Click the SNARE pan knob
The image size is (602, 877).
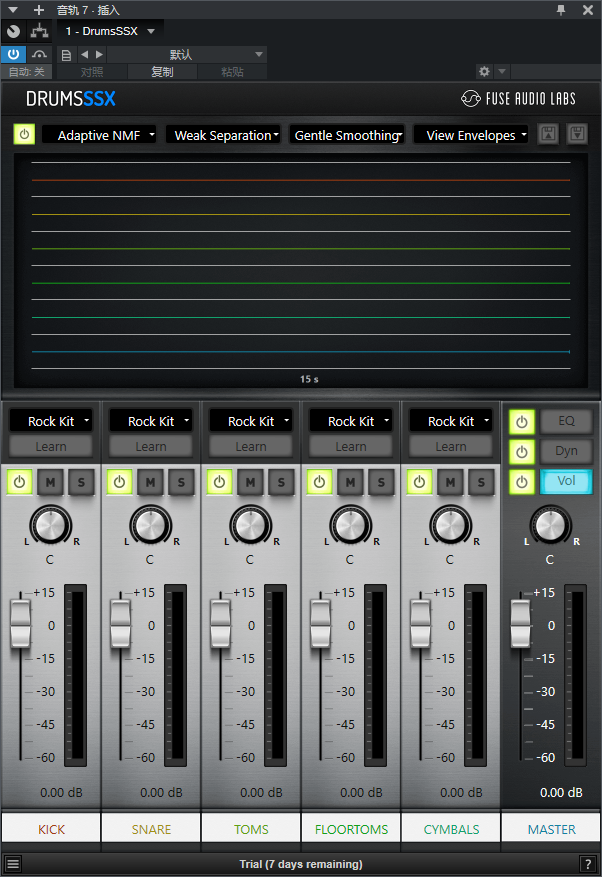click(x=150, y=526)
